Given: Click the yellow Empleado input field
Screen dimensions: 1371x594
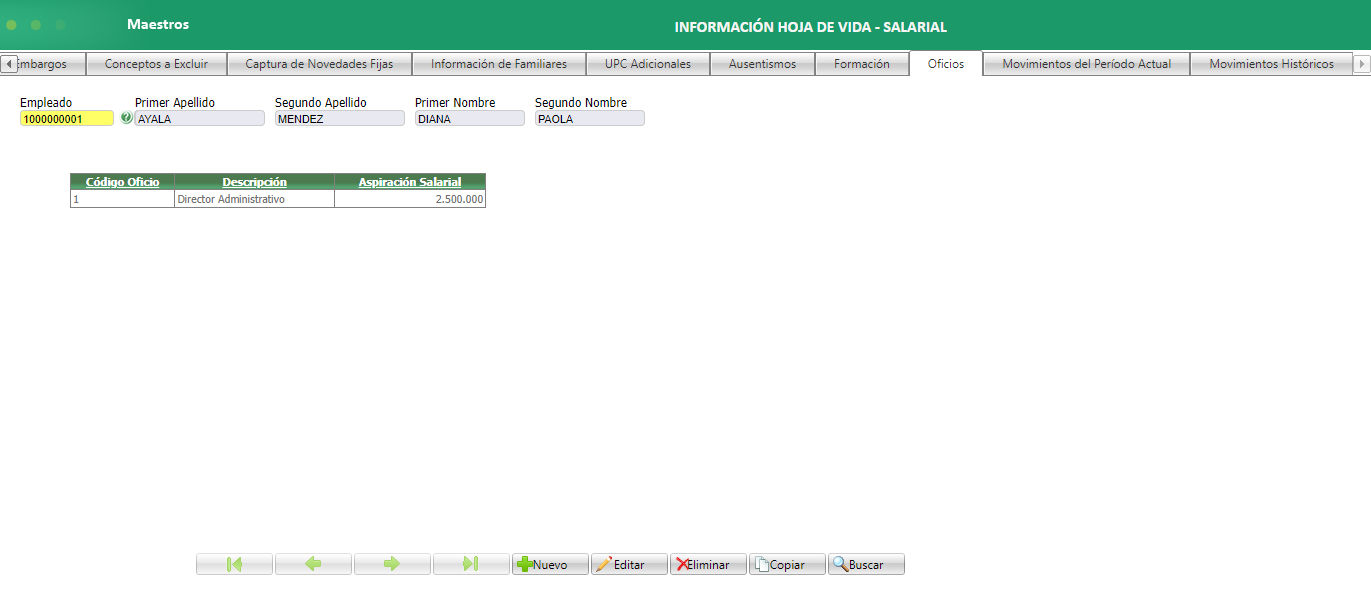Looking at the screenshot, I should click(x=64, y=117).
